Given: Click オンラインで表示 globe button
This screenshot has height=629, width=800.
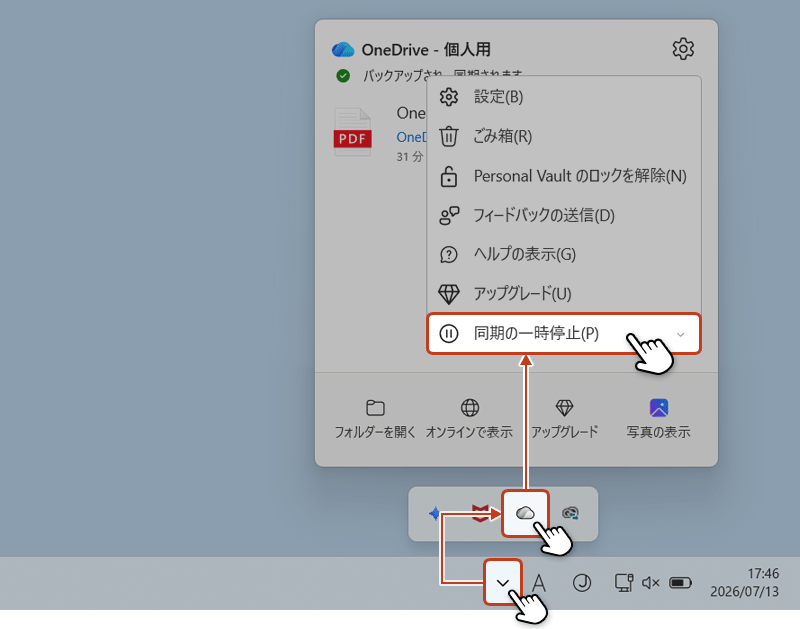Looking at the screenshot, I should [469, 419].
